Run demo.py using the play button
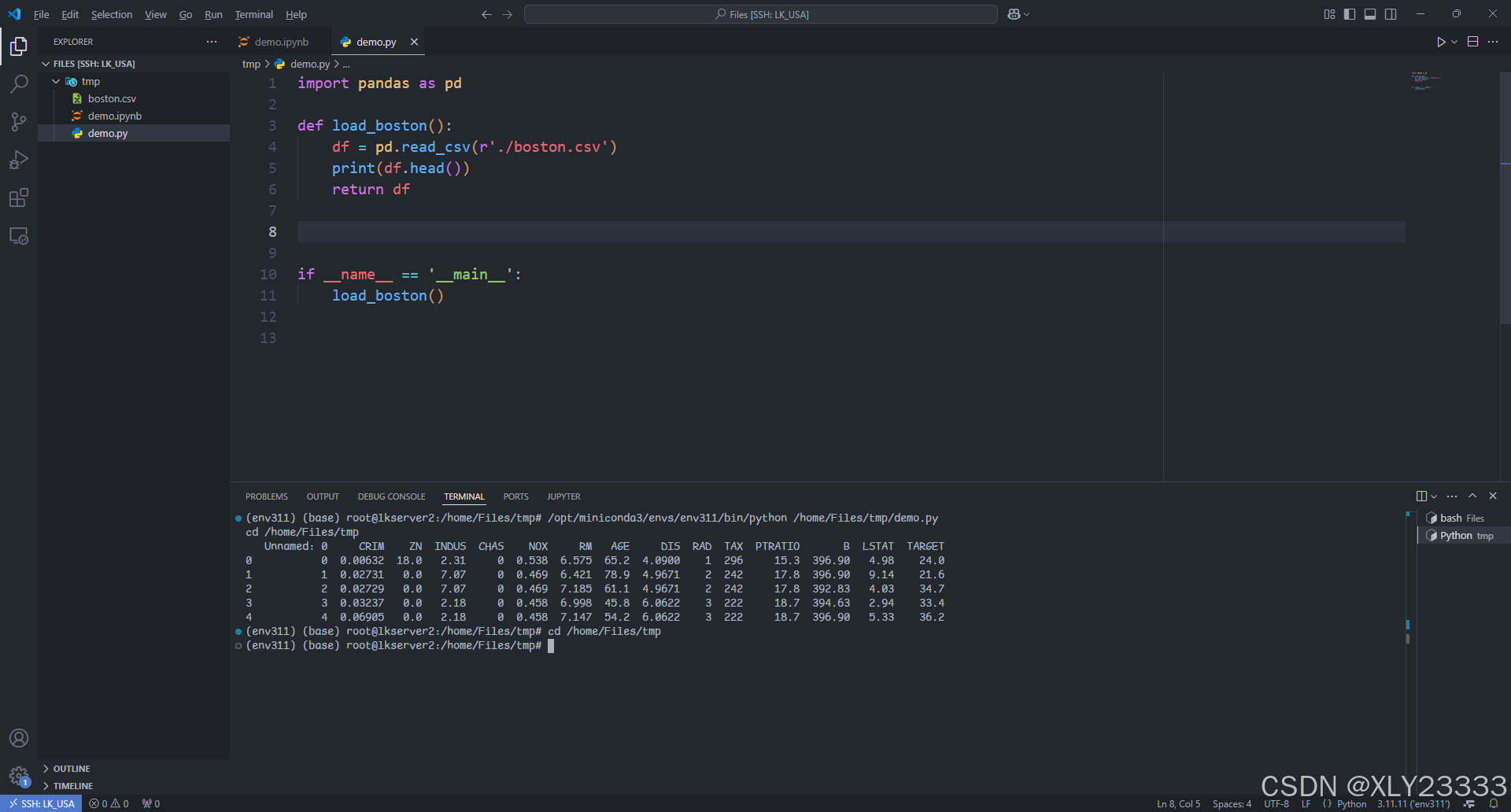This screenshot has height=812, width=1511. click(x=1440, y=42)
